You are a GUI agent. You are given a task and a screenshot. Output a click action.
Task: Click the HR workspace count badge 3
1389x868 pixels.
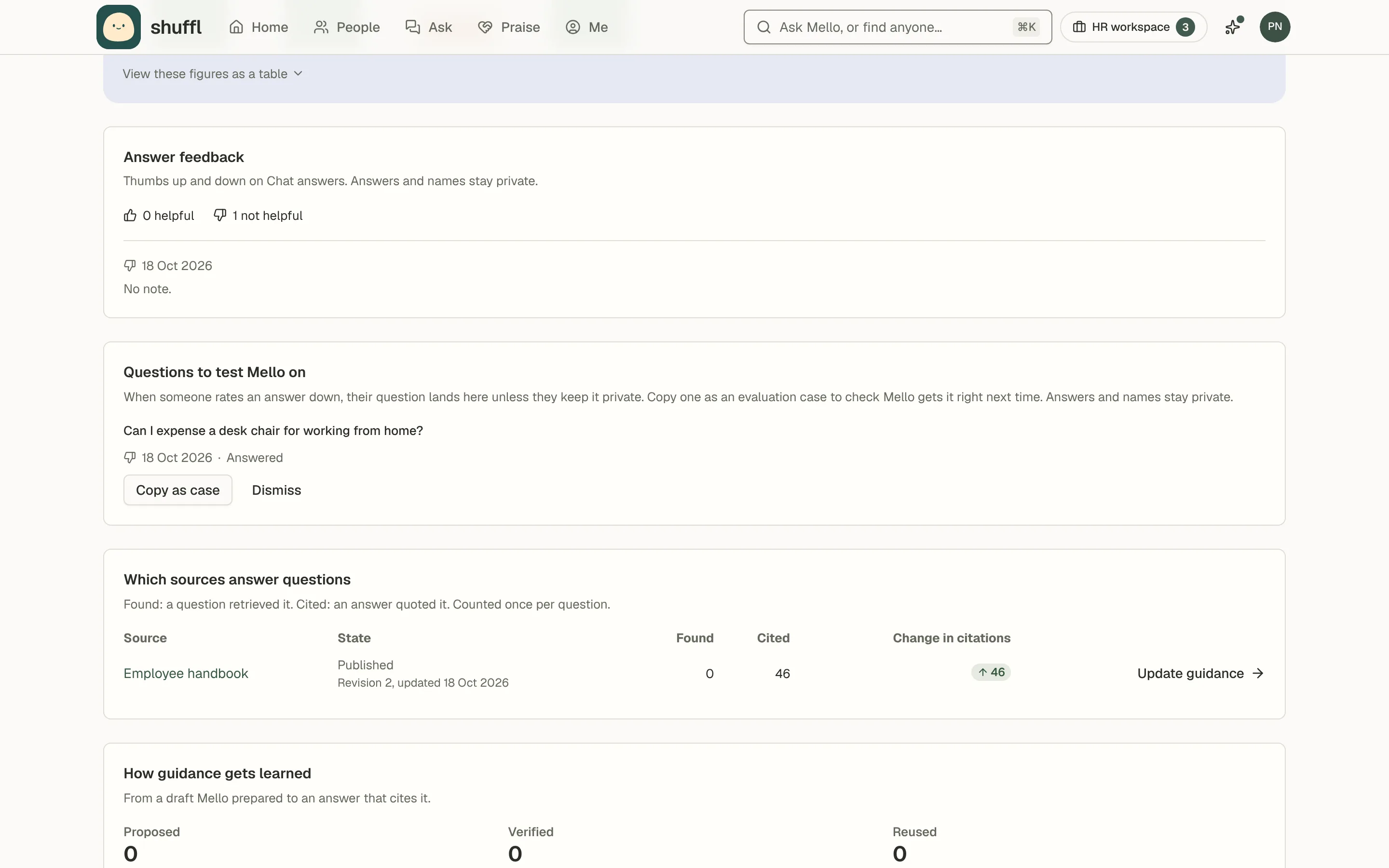(1185, 27)
